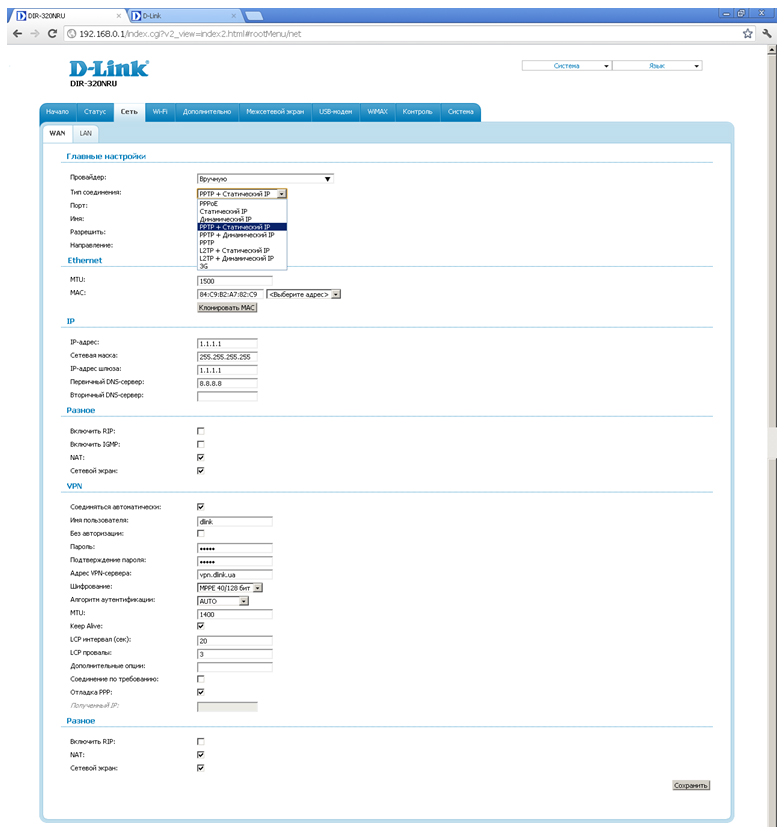Click the Save button
Image resolution: width=784 pixels, height=834 pixels.
point(690,786)
